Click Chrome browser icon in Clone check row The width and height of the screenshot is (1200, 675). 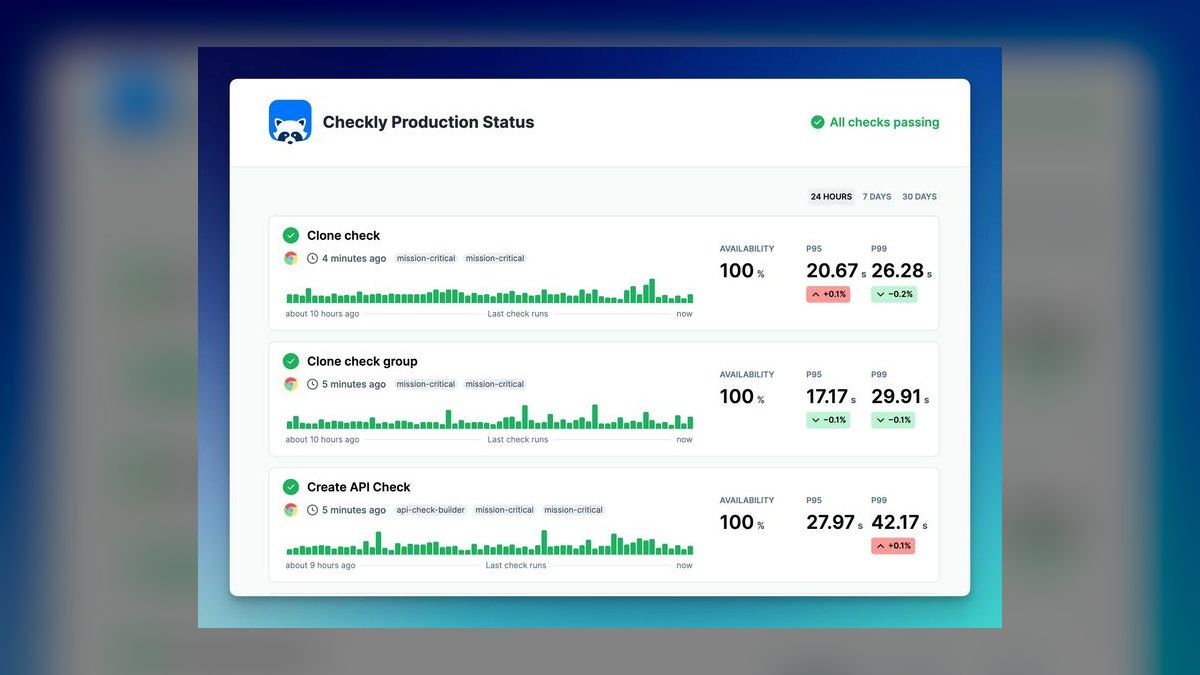tap(291, 258)
